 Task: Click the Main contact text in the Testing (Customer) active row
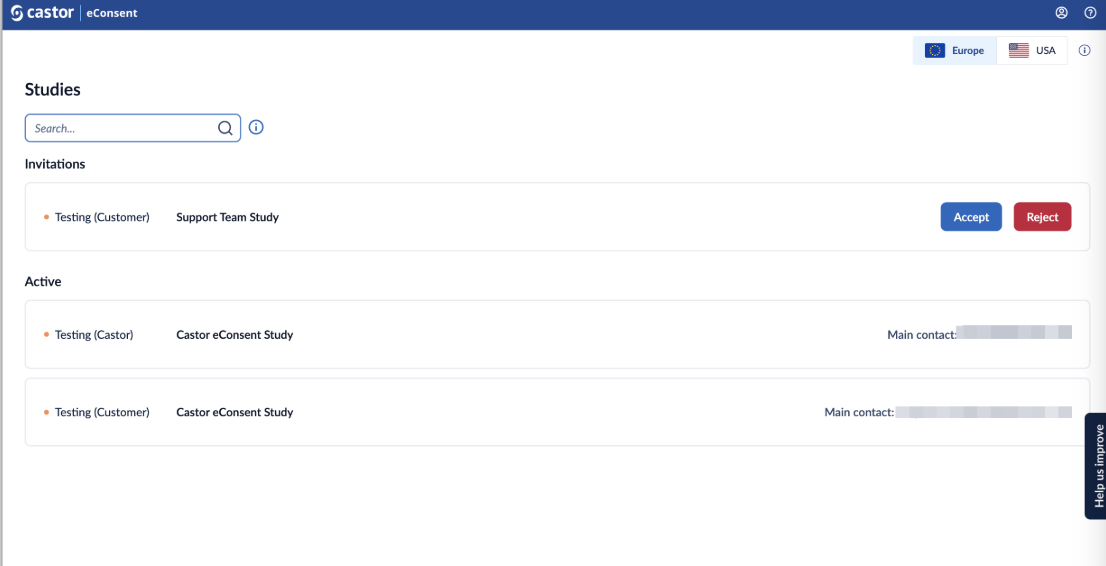tap(859, 412)
